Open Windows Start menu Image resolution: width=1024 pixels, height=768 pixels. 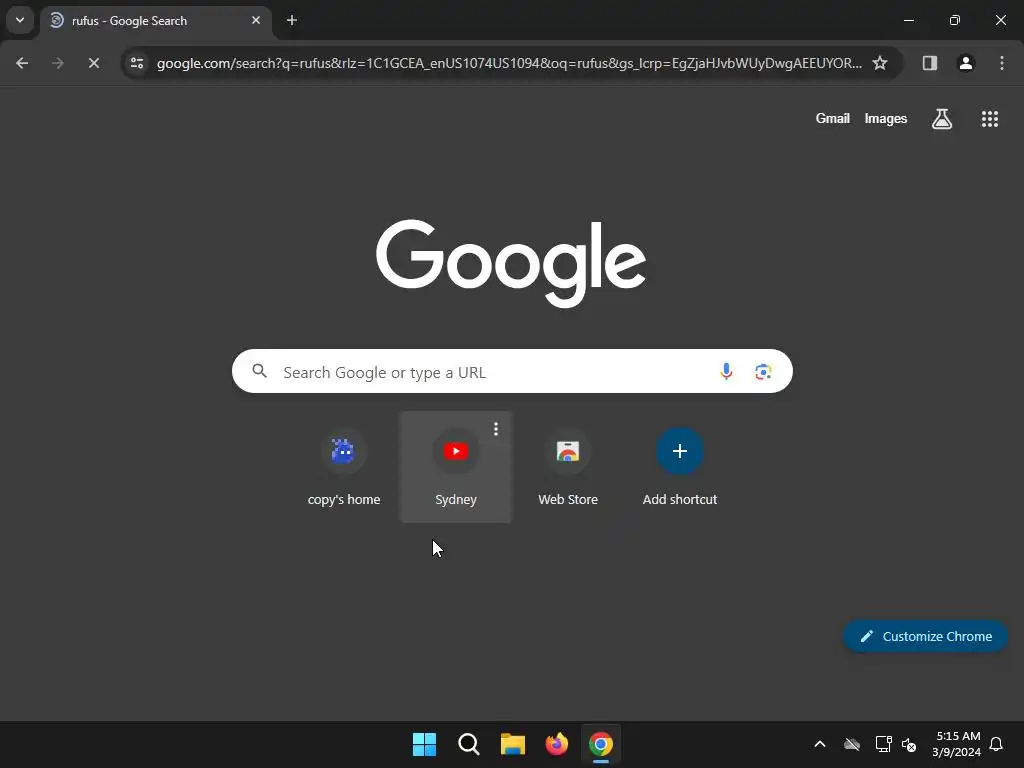tap(424, 744)
